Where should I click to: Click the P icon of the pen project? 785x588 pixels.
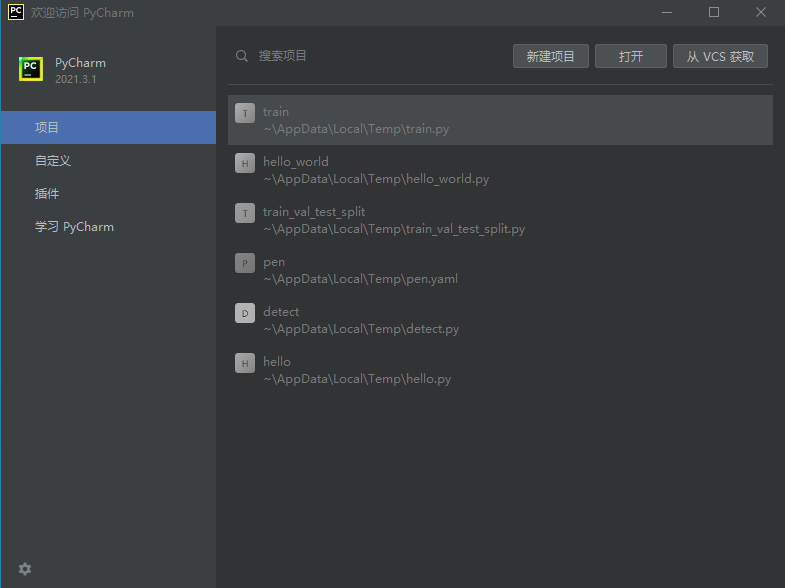pyautogui.click(x=245, y=263)
